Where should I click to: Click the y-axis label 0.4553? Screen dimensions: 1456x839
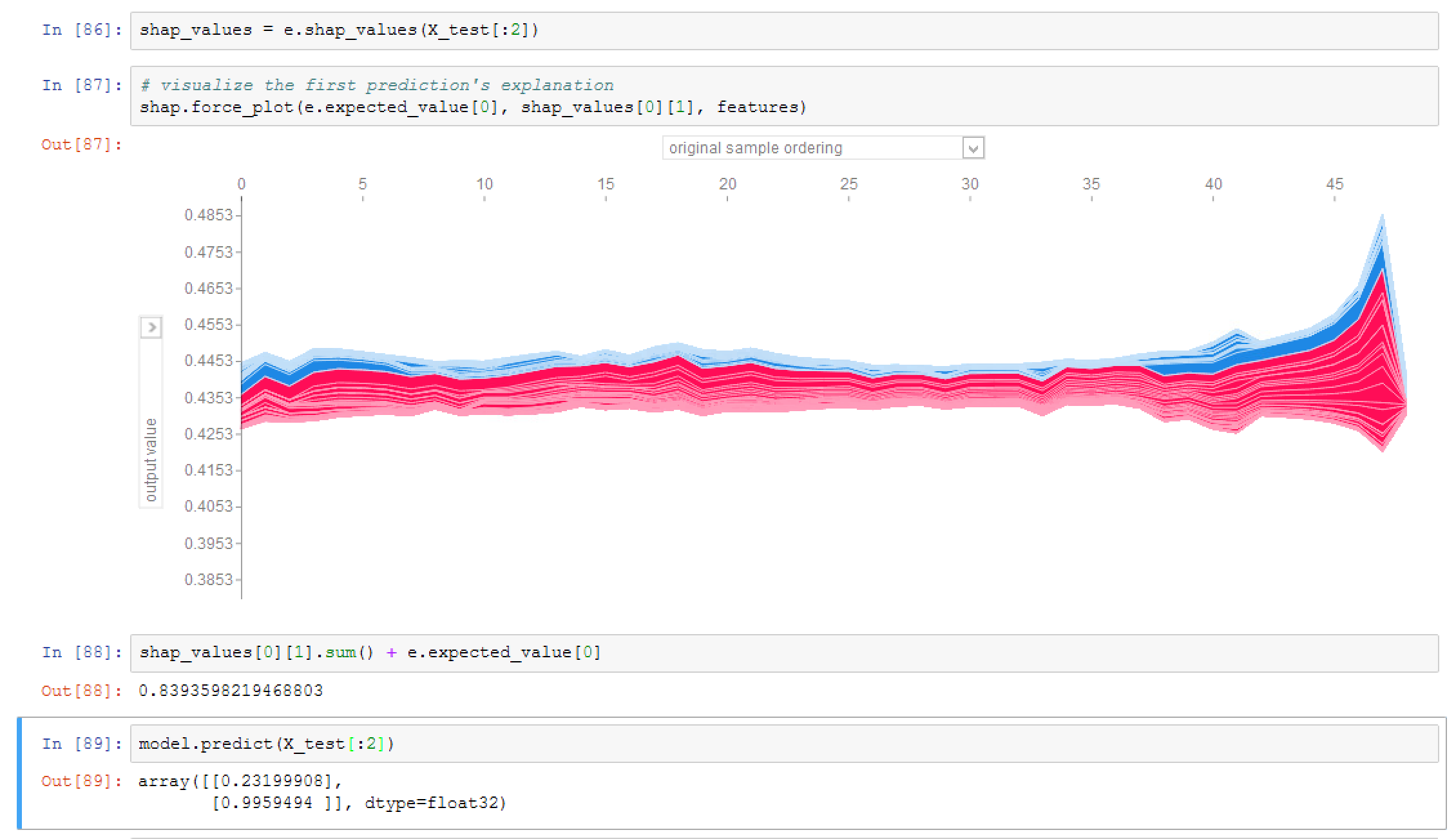[209, 324]
